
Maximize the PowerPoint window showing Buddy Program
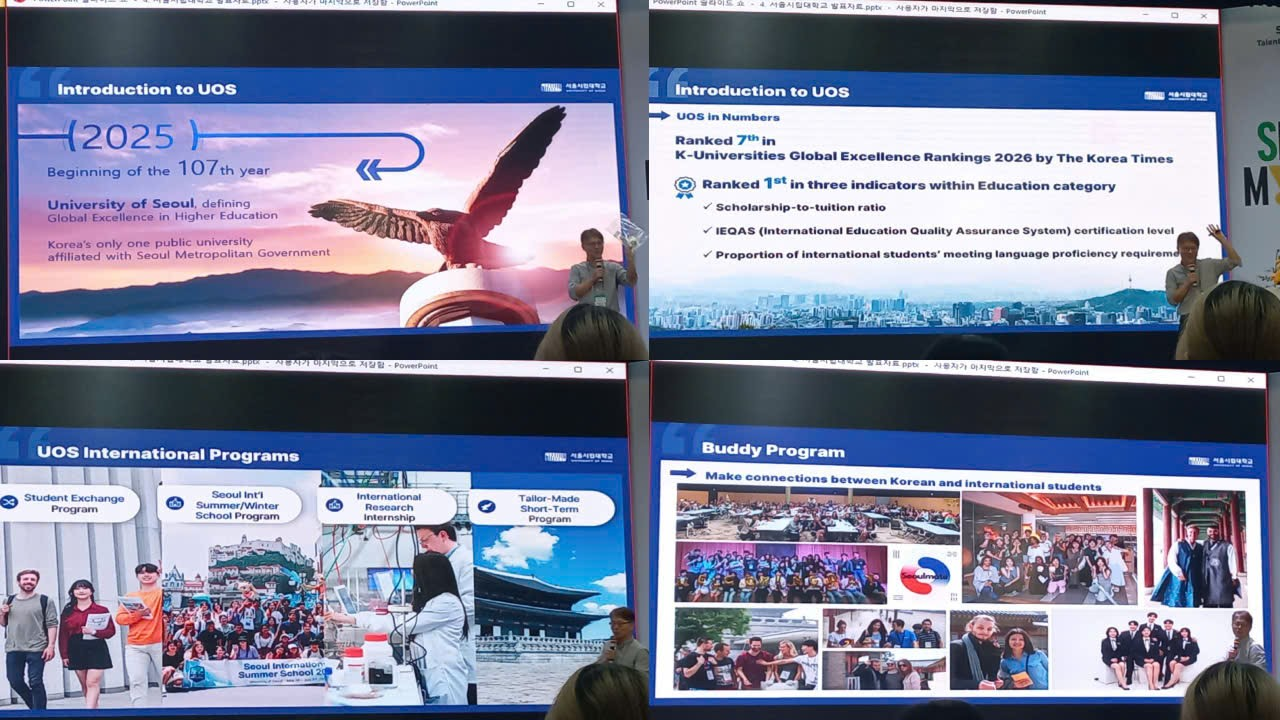1221,379
